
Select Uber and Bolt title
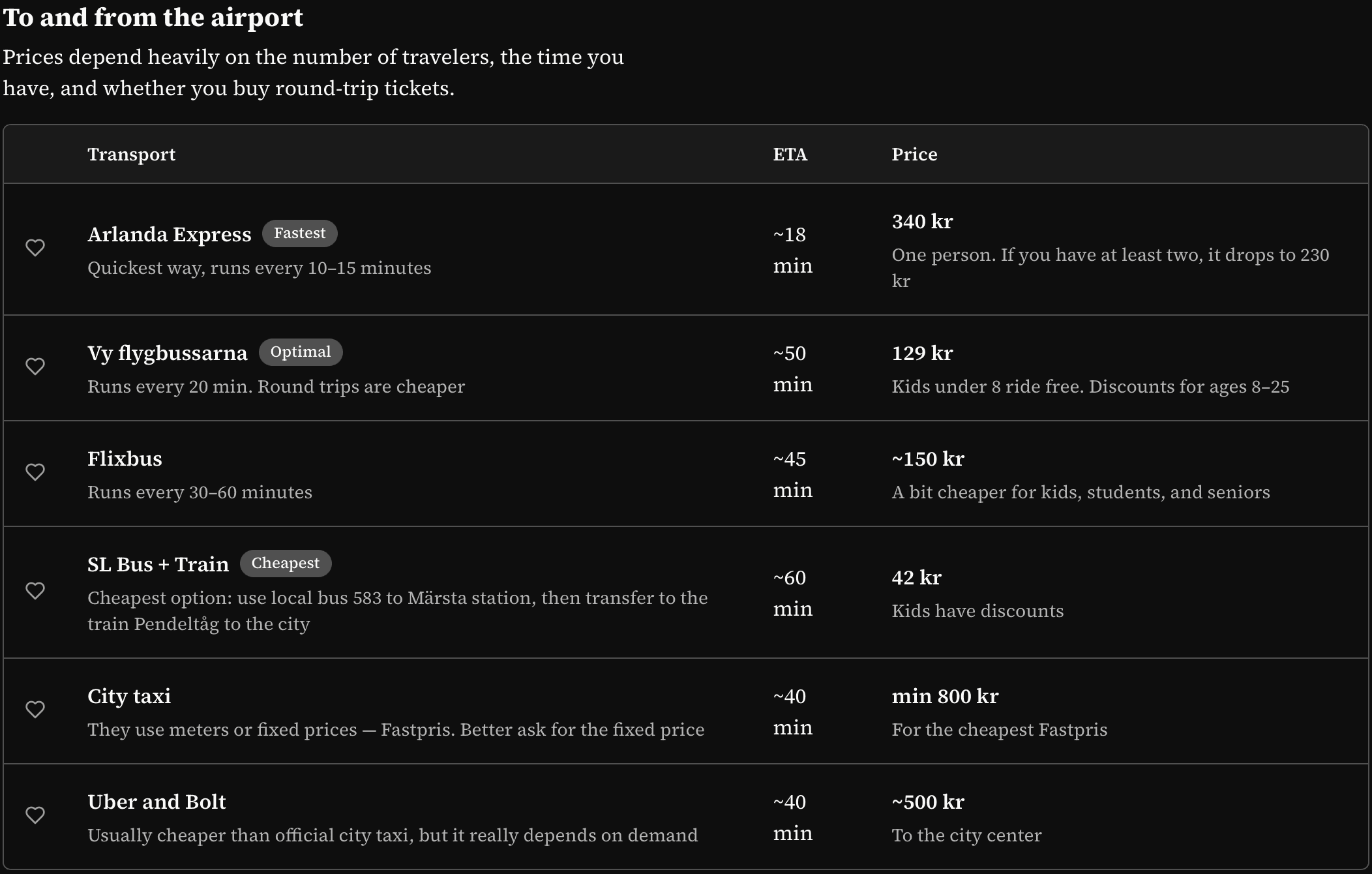(157, 802)
